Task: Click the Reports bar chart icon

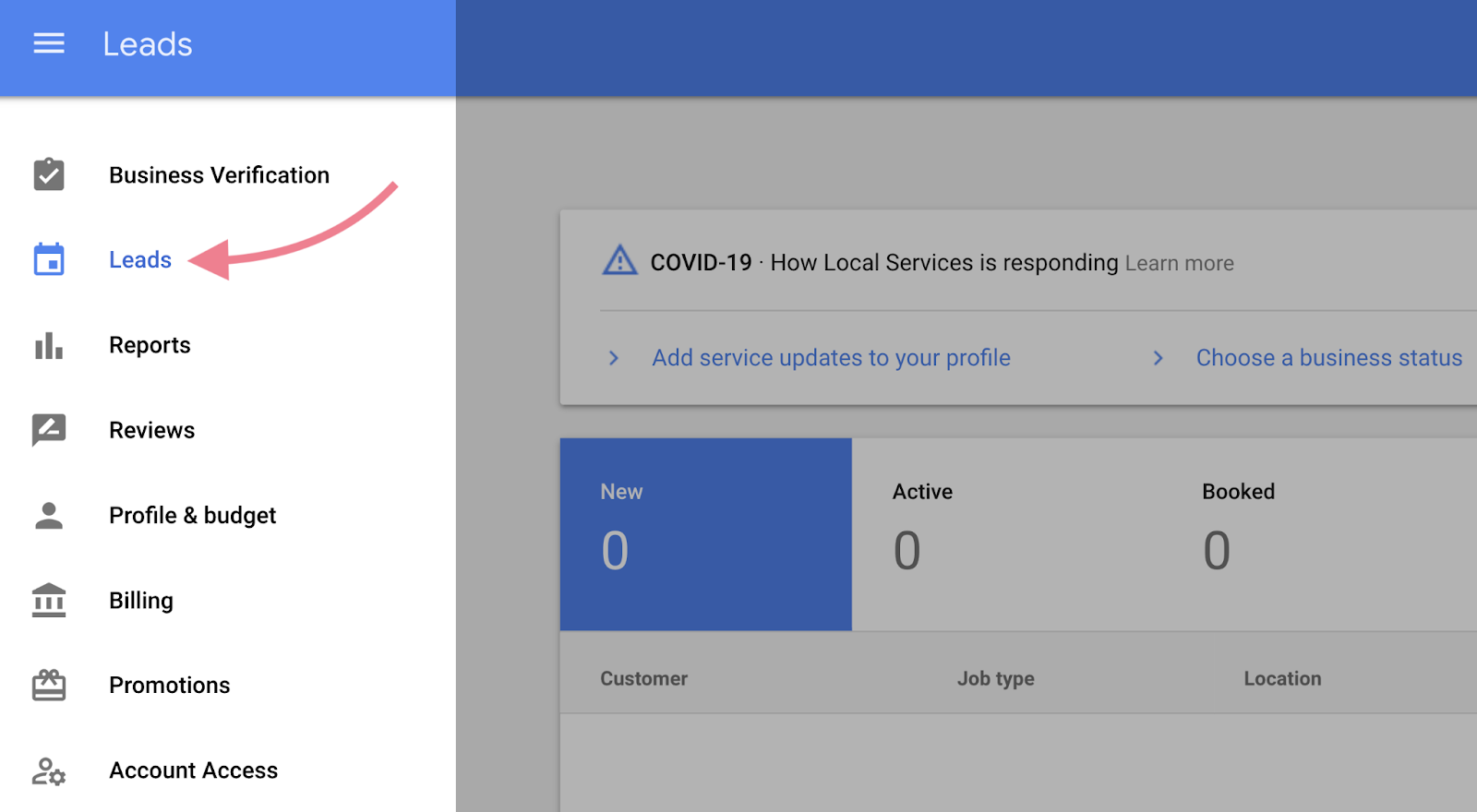Action: pos(49,346)
